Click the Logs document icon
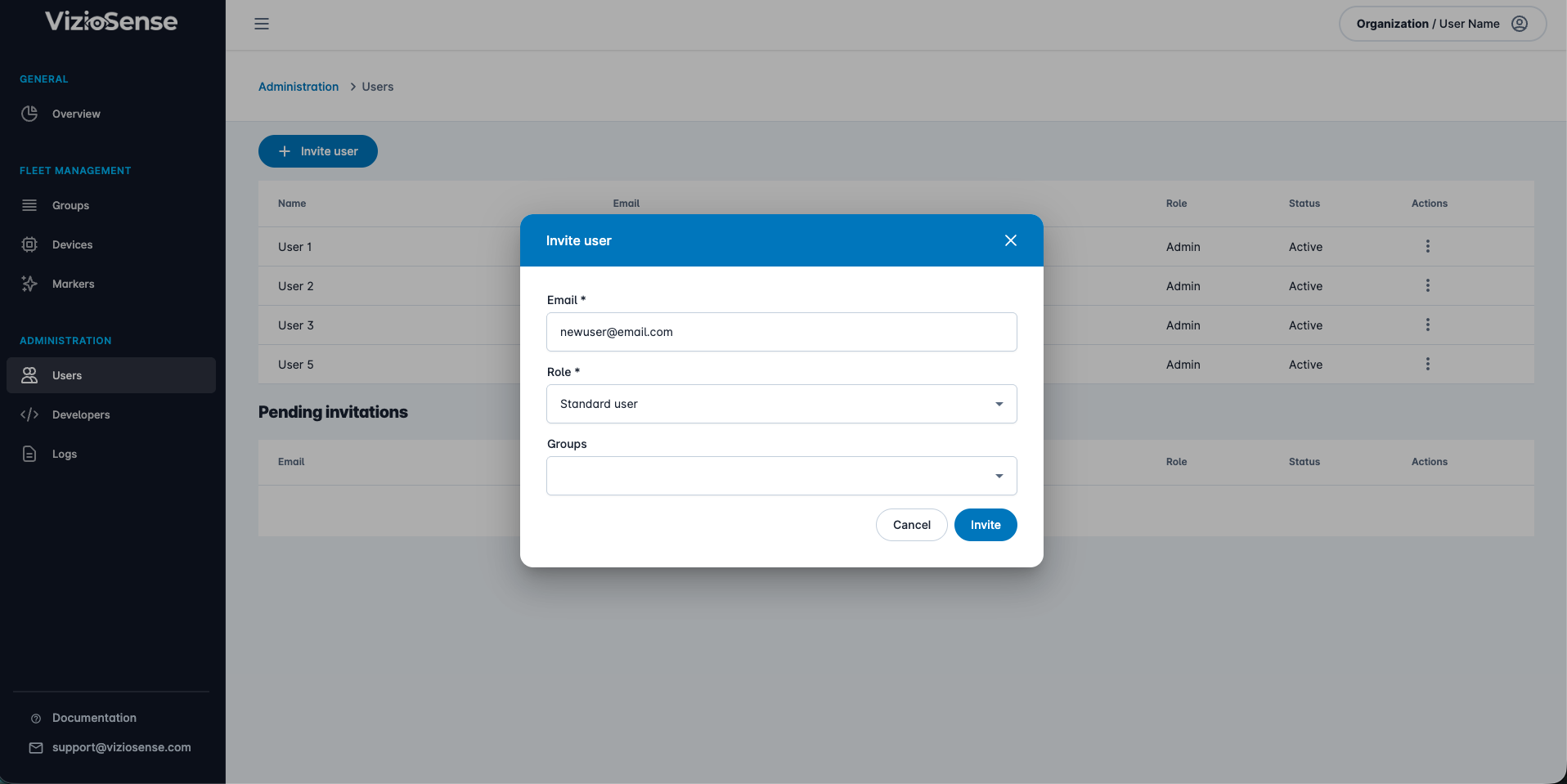Image resolution: width=1567 pixels, height=784 pixels. coord(29,454)
